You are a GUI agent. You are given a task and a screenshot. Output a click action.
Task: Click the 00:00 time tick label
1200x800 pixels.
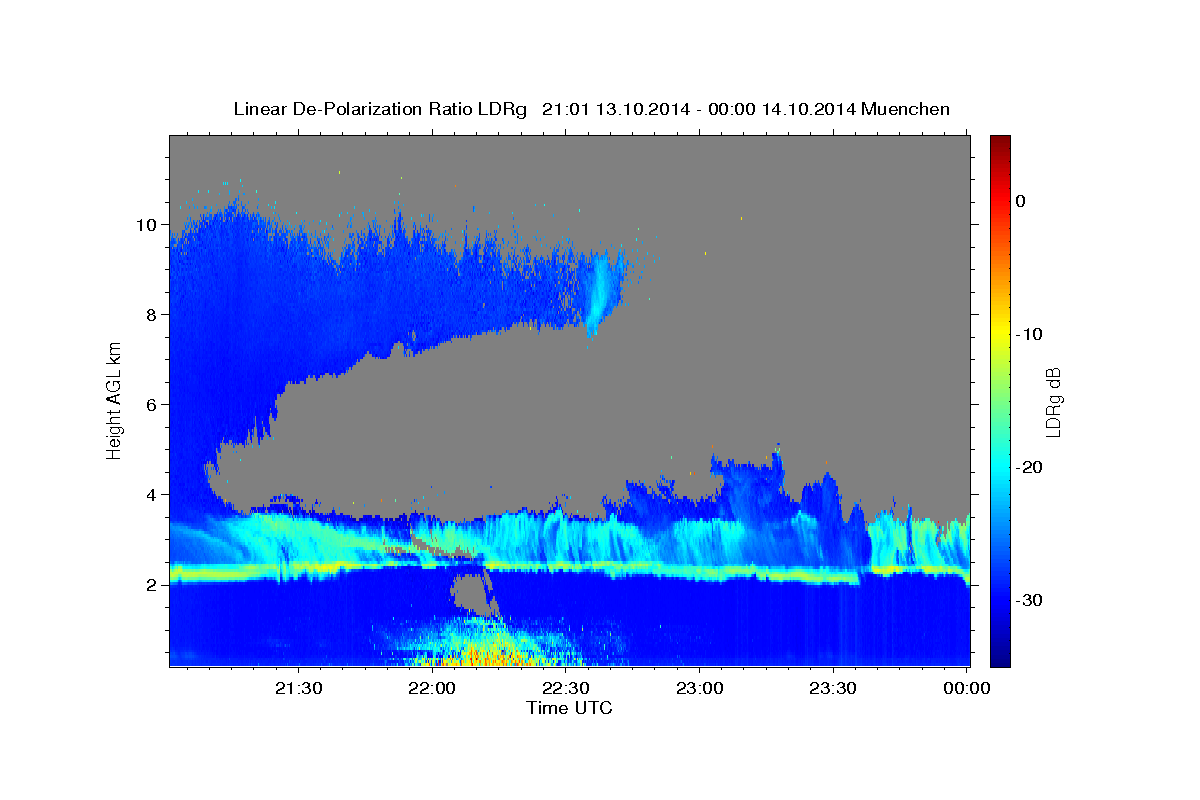[x=966, y=687]
